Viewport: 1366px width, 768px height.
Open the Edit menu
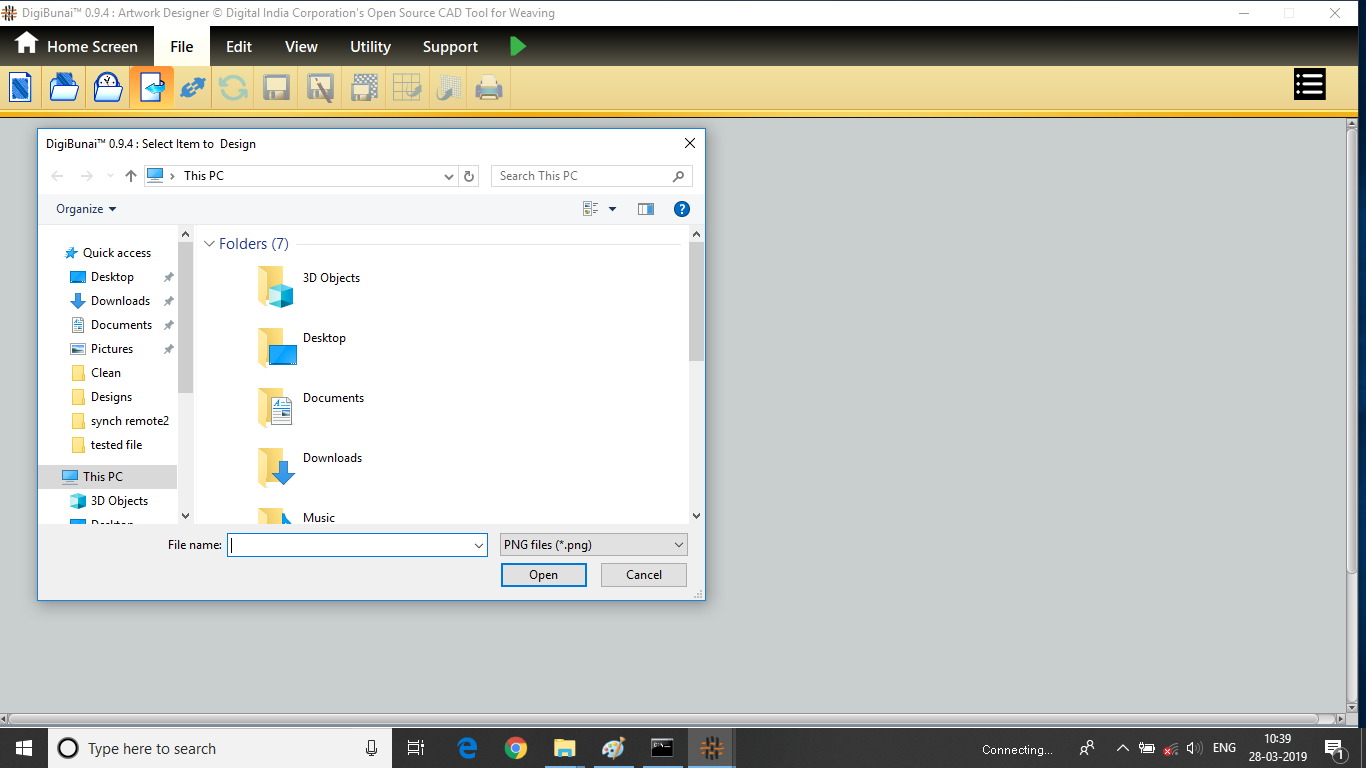pos(239,47)
